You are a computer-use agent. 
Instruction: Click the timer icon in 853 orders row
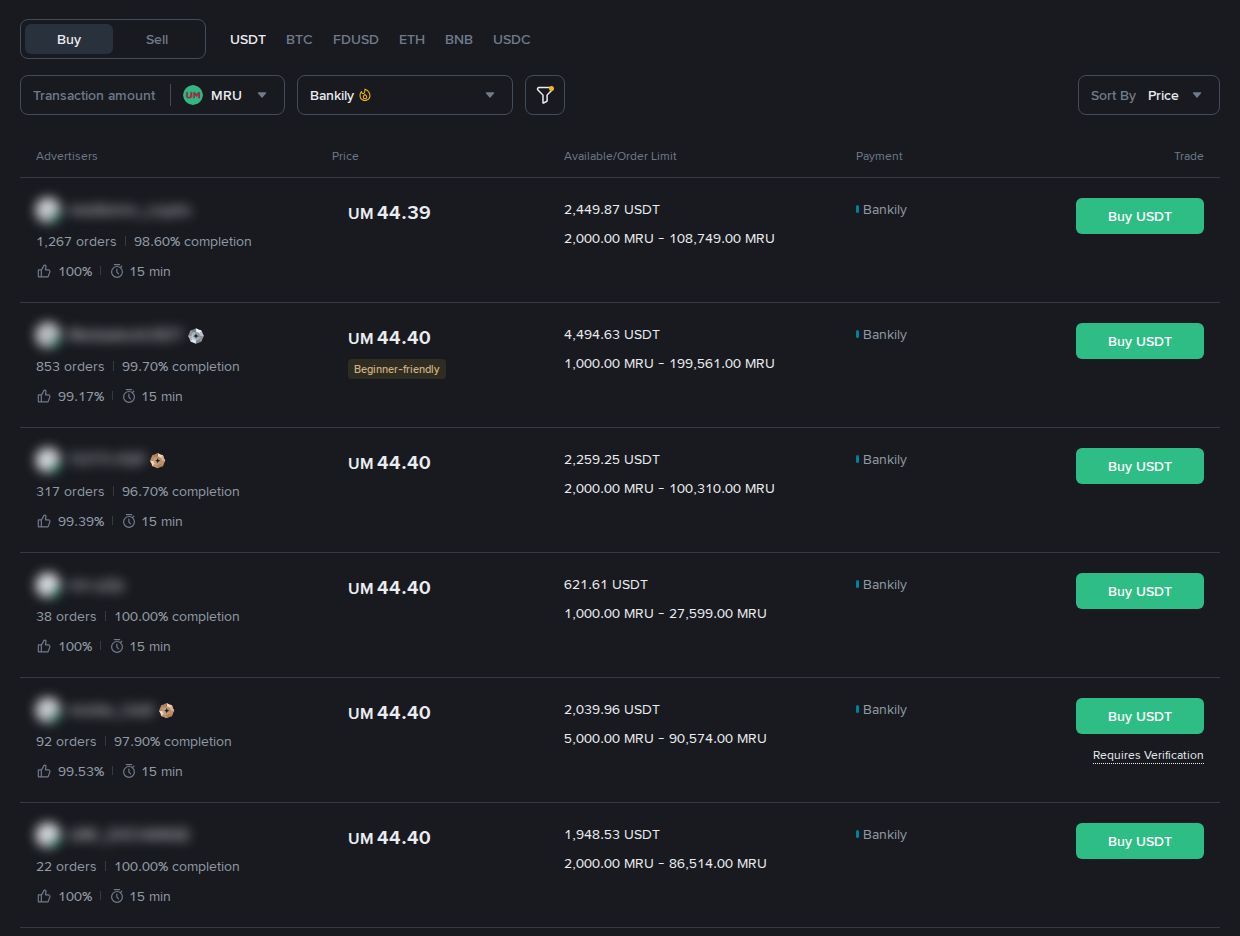[x=129, y=396]
